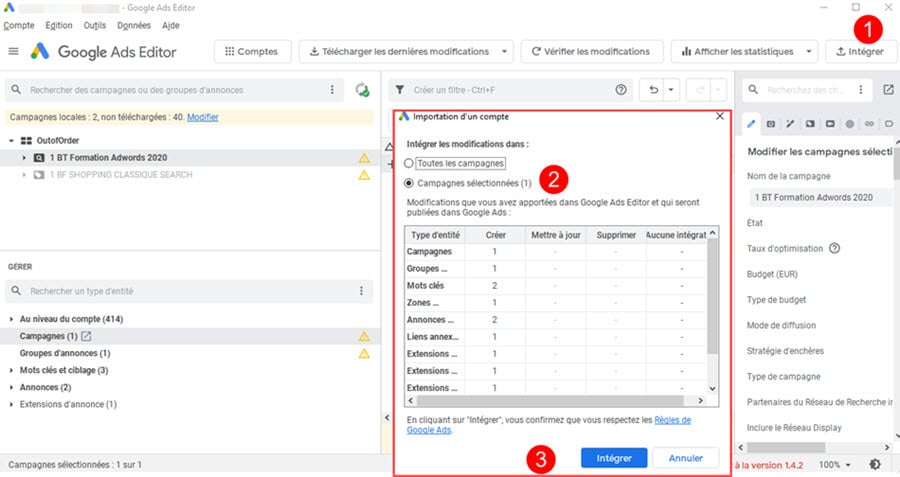Click the filter funnel icon
This screenshot has width=900, height=477.
(x=400, y=90)
